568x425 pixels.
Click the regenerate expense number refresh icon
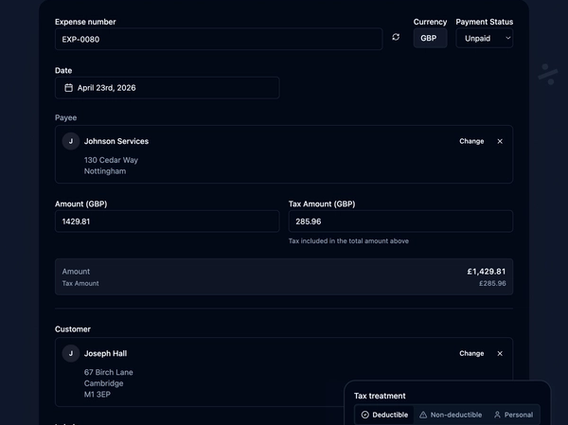(x=396, y=37)
